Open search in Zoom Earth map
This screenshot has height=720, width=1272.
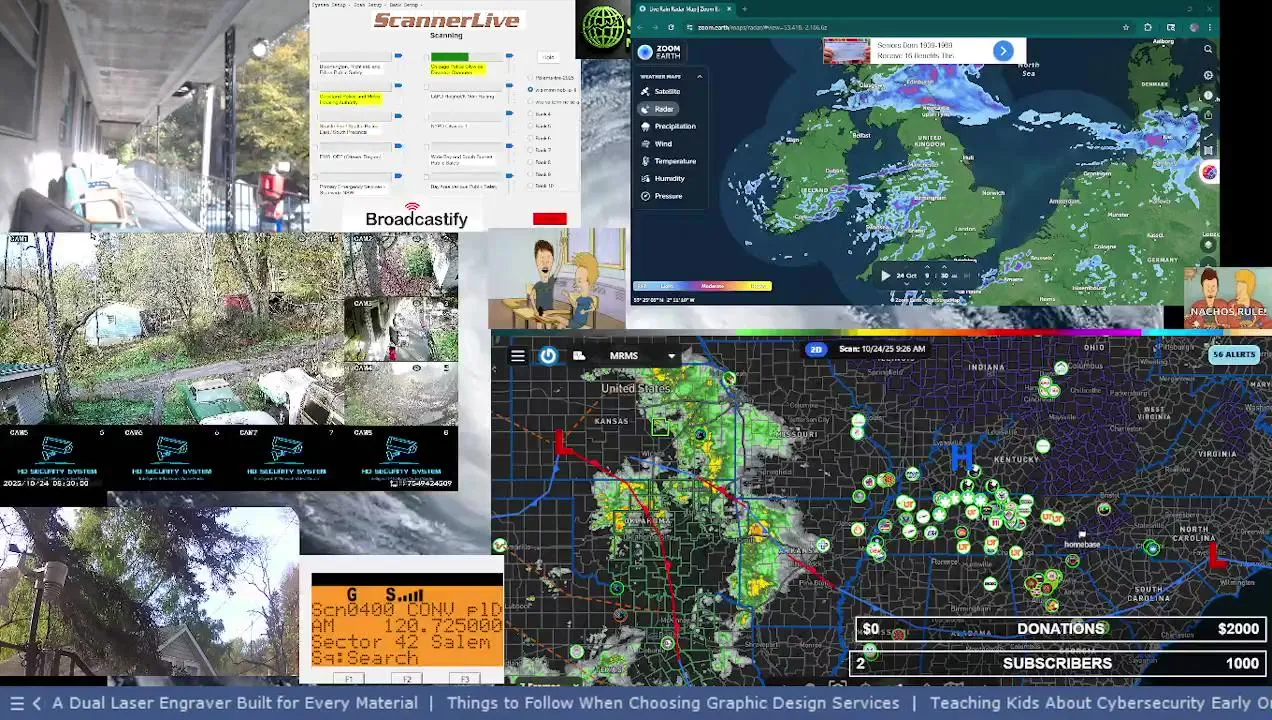(1208, 49)
